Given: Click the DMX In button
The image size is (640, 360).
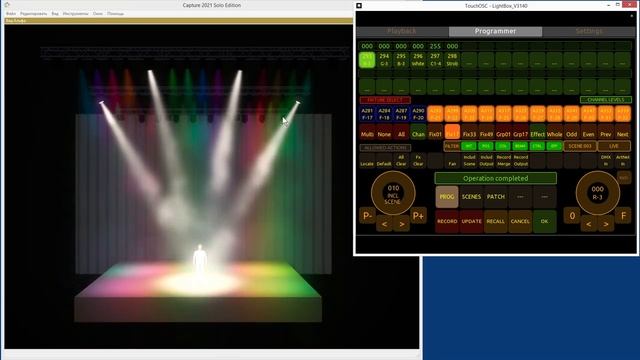Looking at the screenshot, I should (606, 161).
